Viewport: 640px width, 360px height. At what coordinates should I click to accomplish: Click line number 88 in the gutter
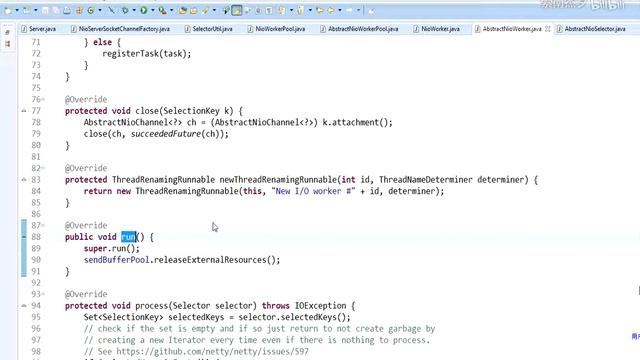point(36,237)
